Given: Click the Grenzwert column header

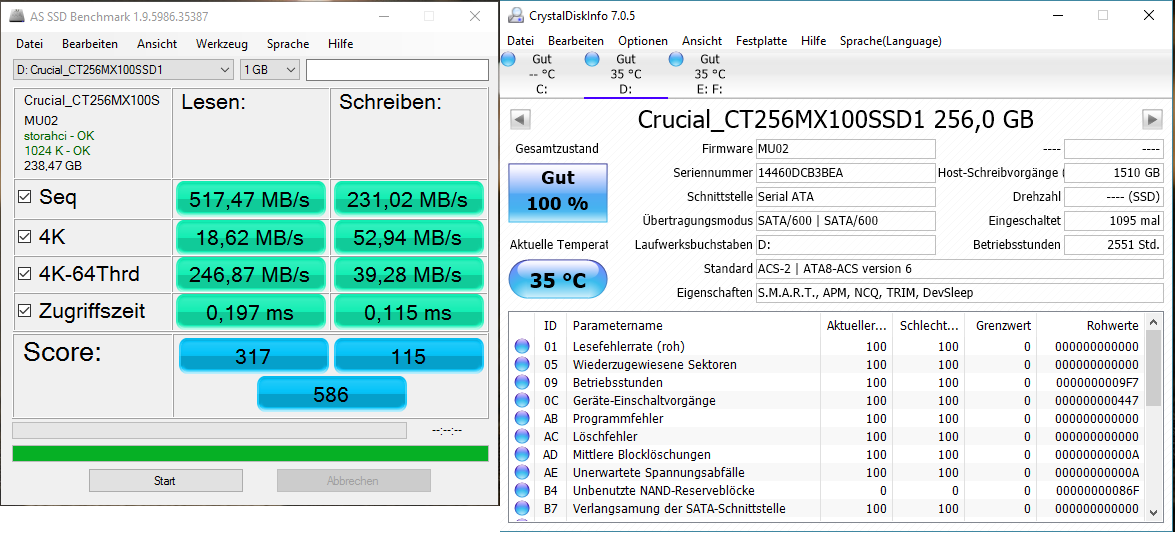Looking at the screenshot, I should 1002,325.
